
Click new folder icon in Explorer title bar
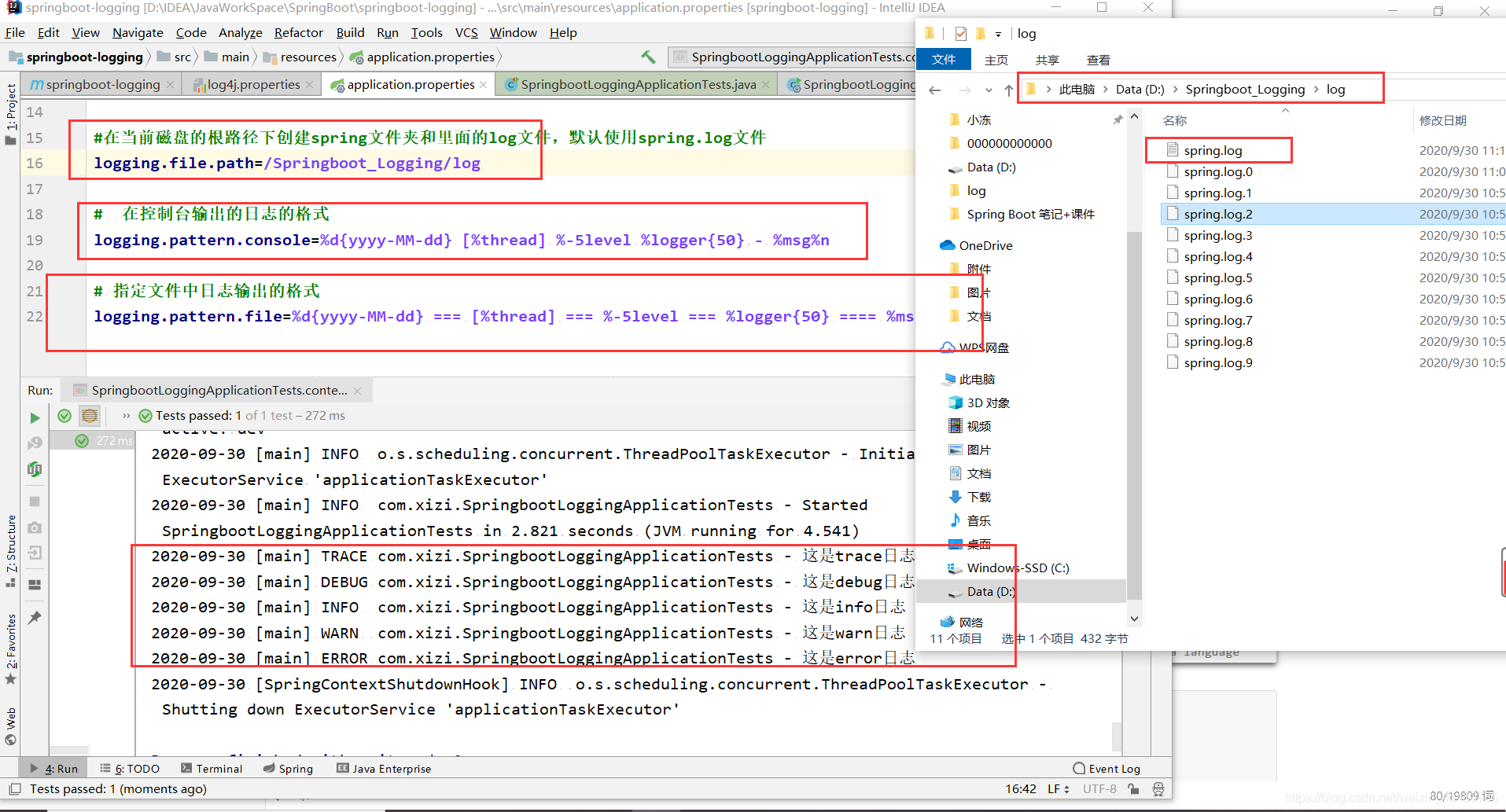981,34
